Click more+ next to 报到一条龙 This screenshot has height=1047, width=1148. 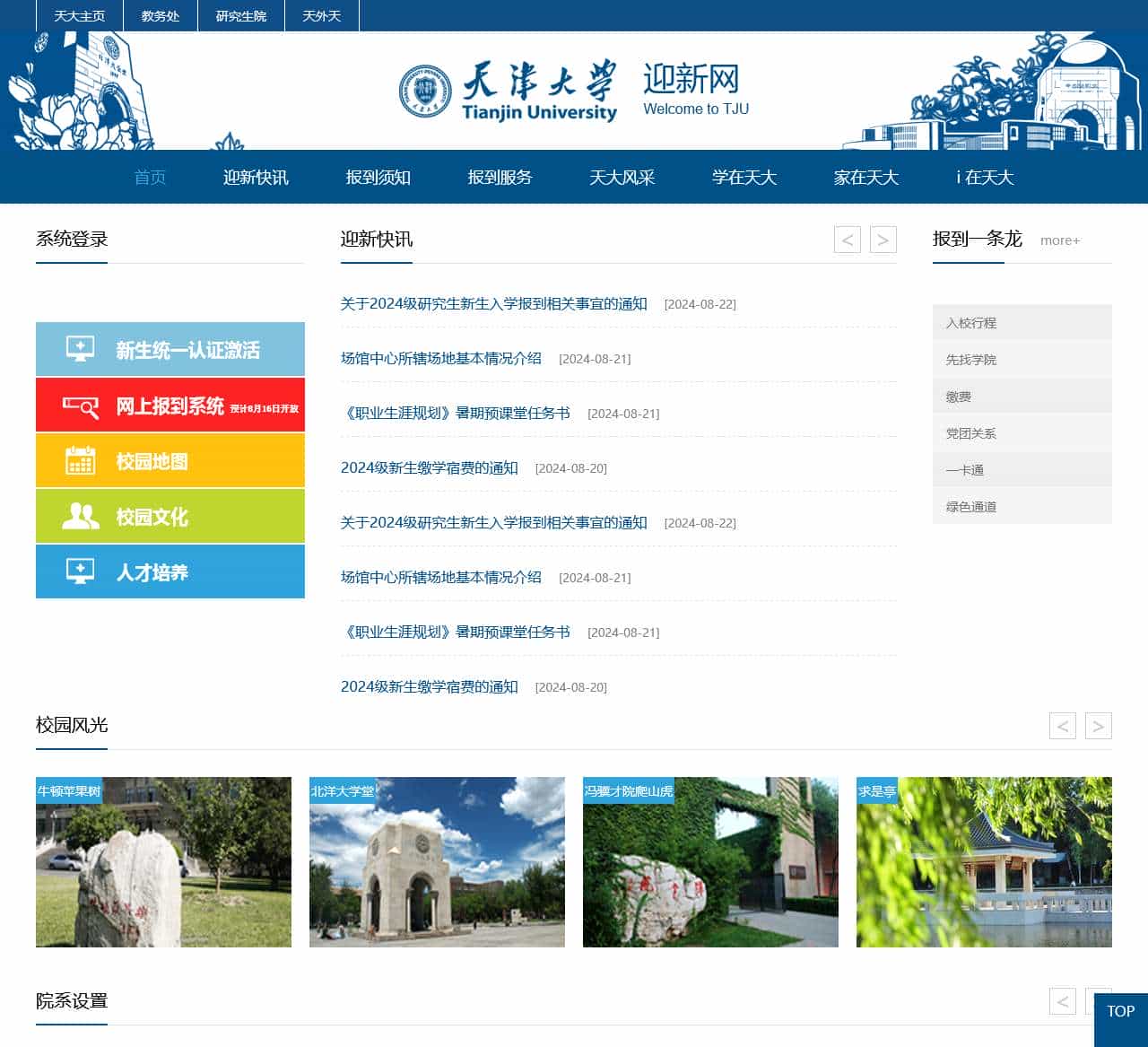click(1060, 240)
